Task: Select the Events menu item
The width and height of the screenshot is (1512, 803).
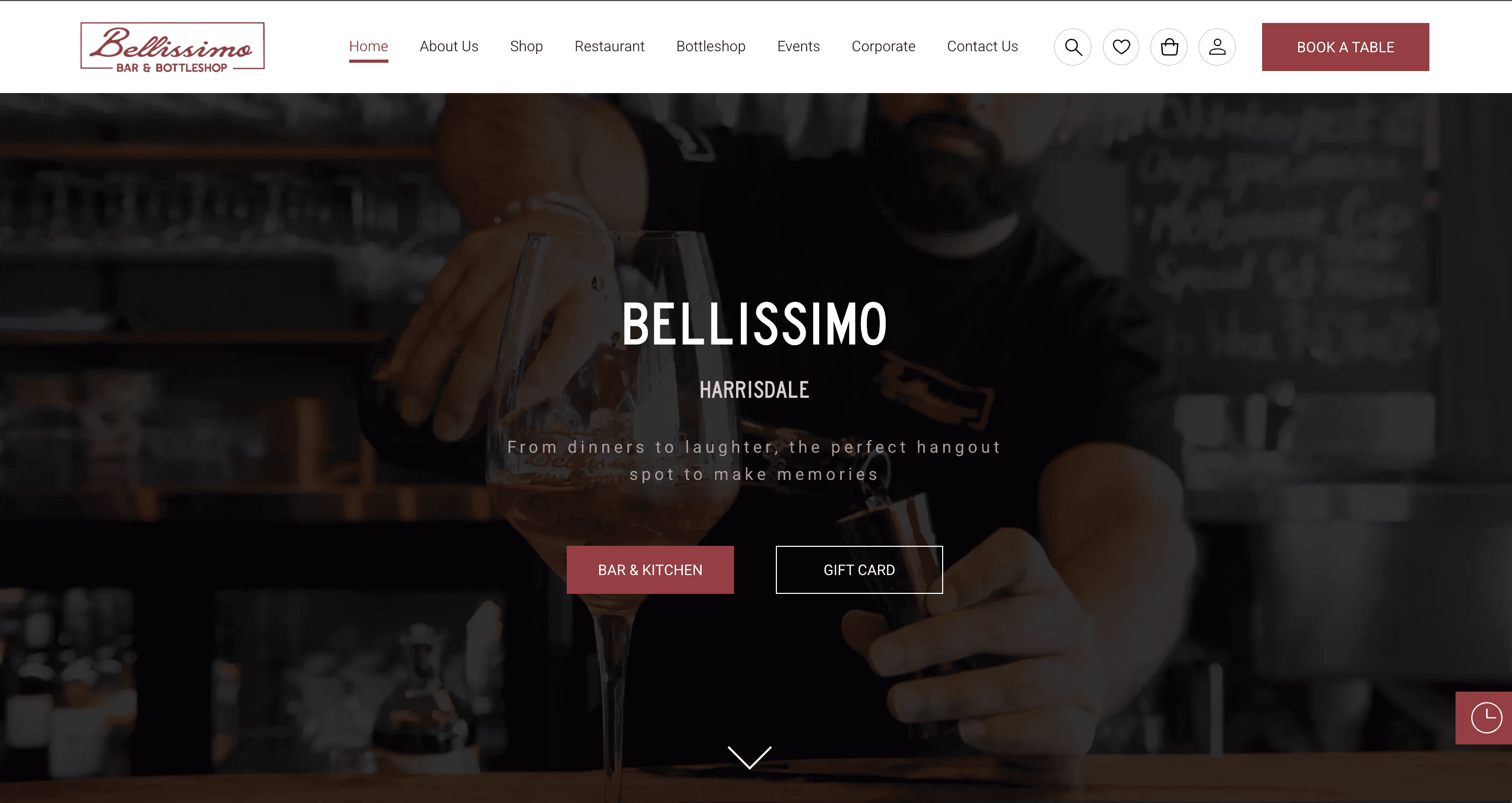Action: [798, 47]
